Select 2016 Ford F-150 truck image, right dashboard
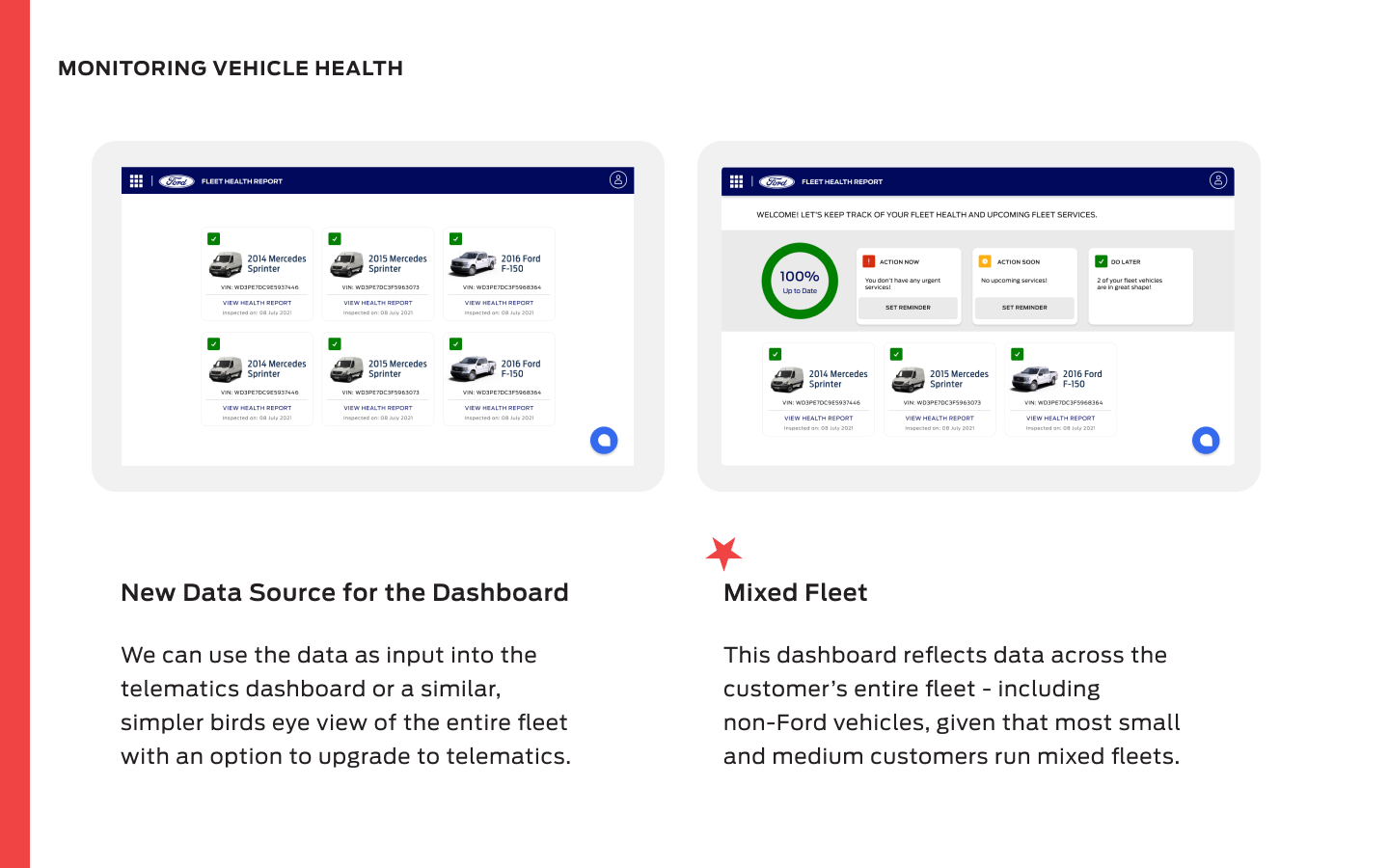Image resolution: width=1389 pixels, height=868 pixels. coord(1034,379)
